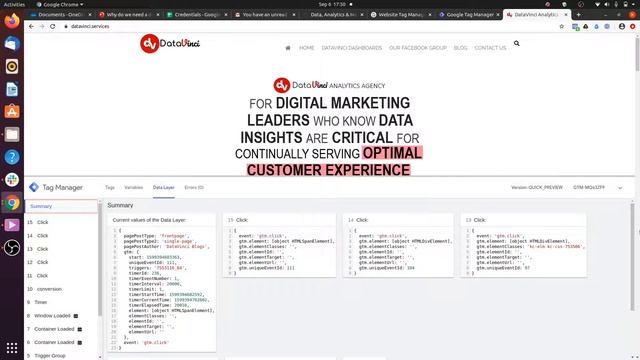Open LibreOffice Writer from the dock
The image size is (640, 360).
coord(12,89)
